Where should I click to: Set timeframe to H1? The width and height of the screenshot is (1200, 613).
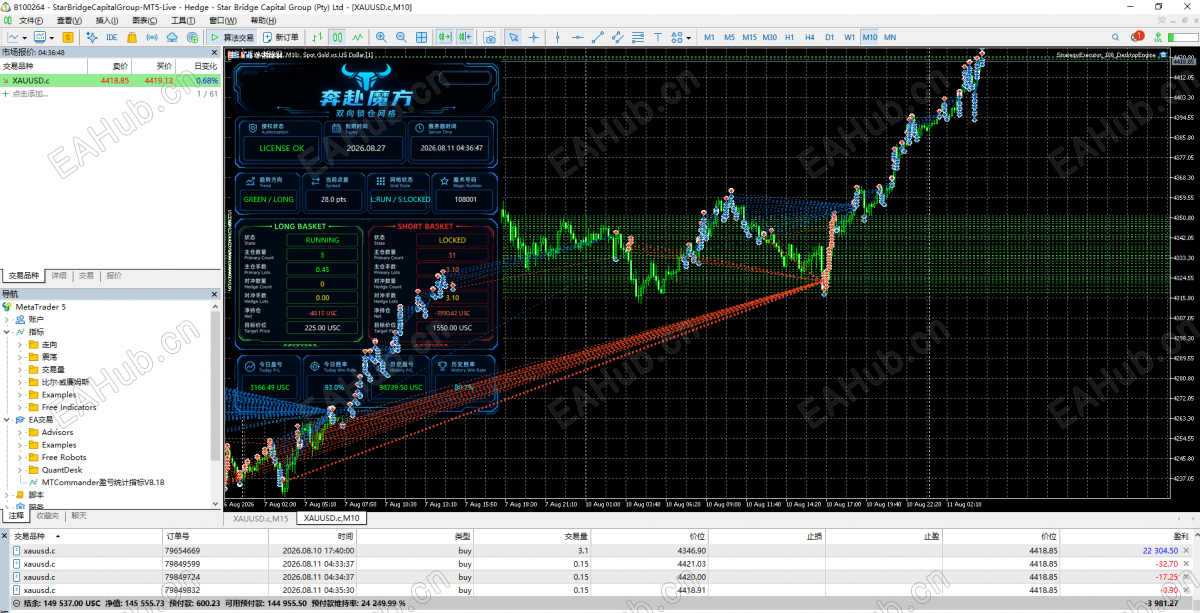[789, 37]
